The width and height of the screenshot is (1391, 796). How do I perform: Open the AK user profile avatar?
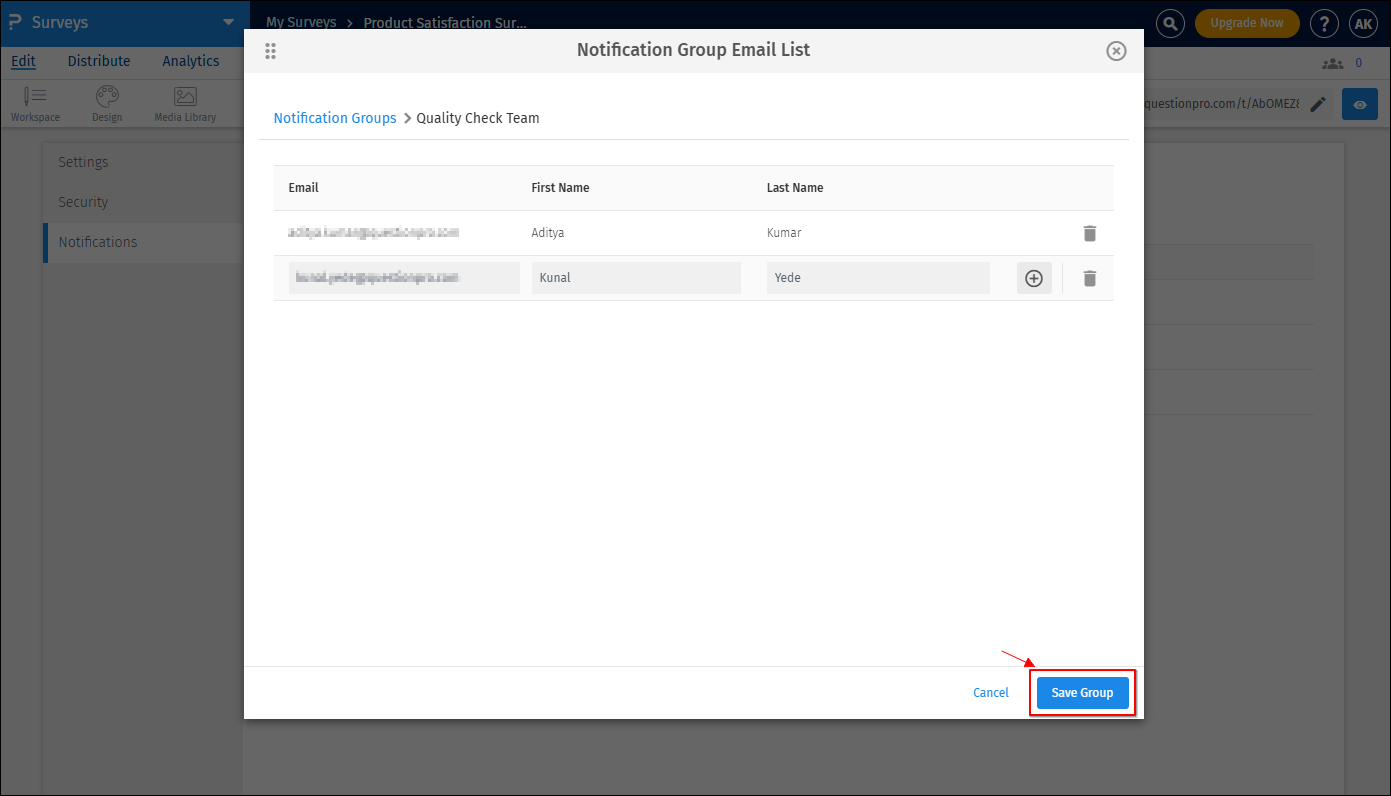(x=1363, y=23)
